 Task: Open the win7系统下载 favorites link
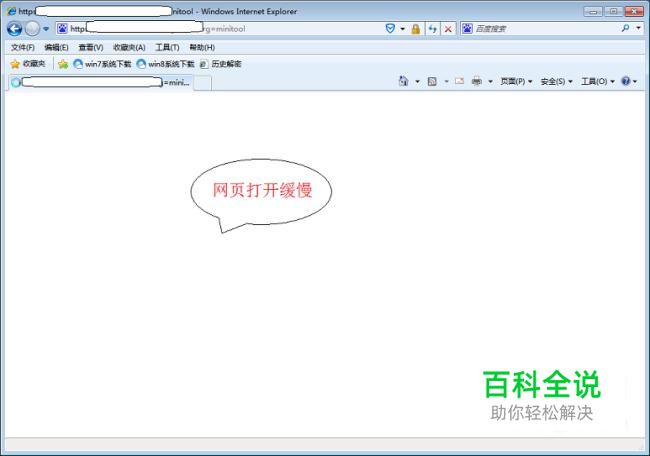point(102,64)
